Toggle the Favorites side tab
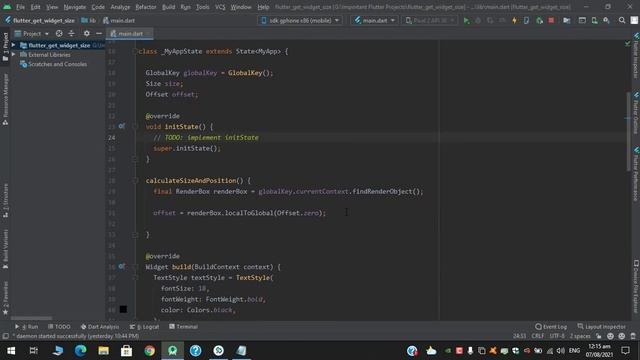The width and height of the screenshot is (640, 360). [x=5, y=298]
